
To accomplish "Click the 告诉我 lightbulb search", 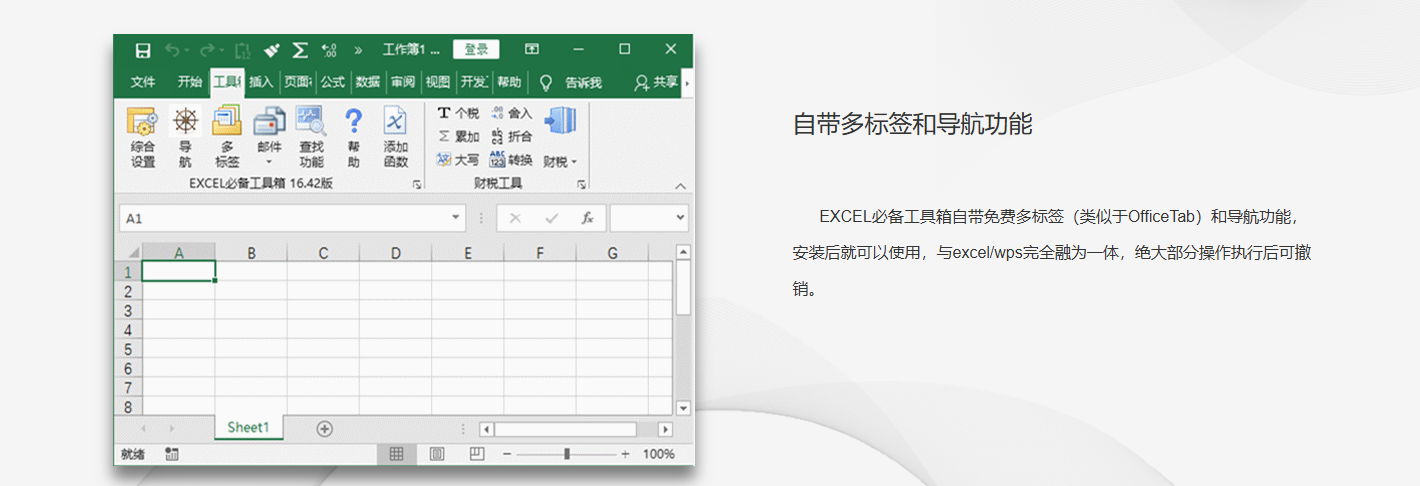I will point(570,82).
